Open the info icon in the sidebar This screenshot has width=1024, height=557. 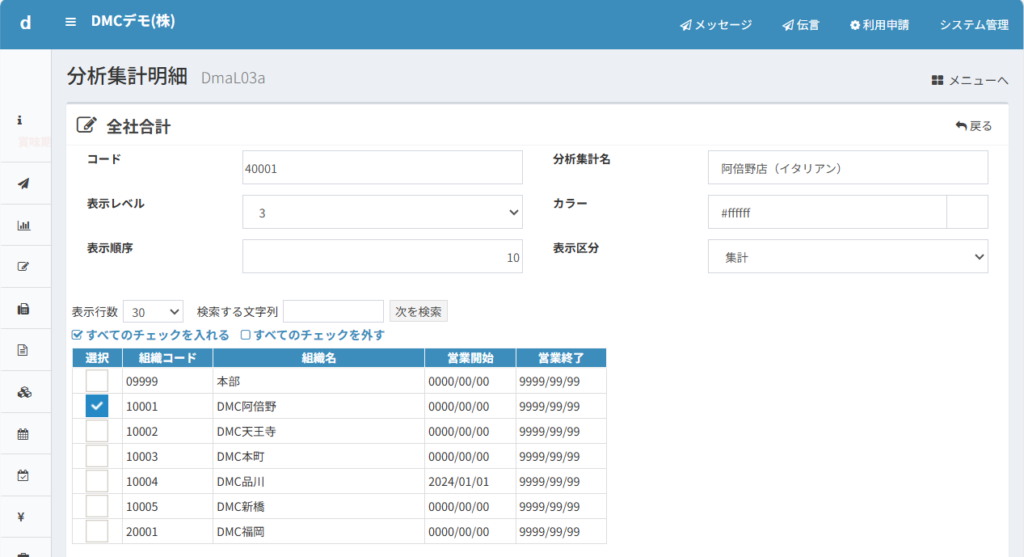point(20,120)
